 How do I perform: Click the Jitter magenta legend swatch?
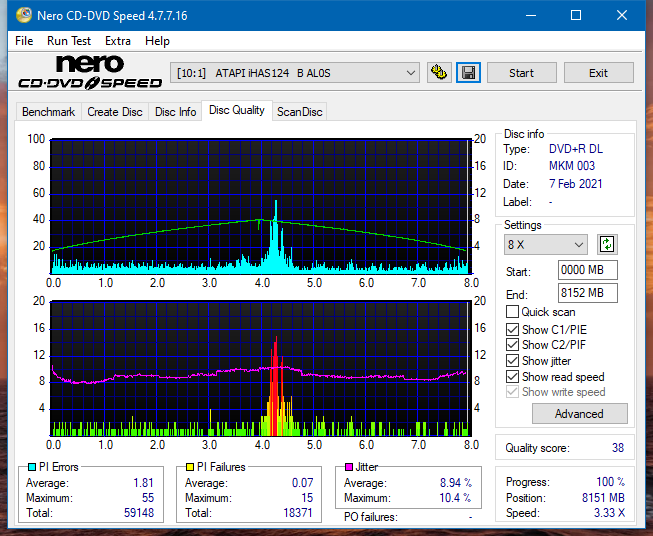[x=349, y=467]
